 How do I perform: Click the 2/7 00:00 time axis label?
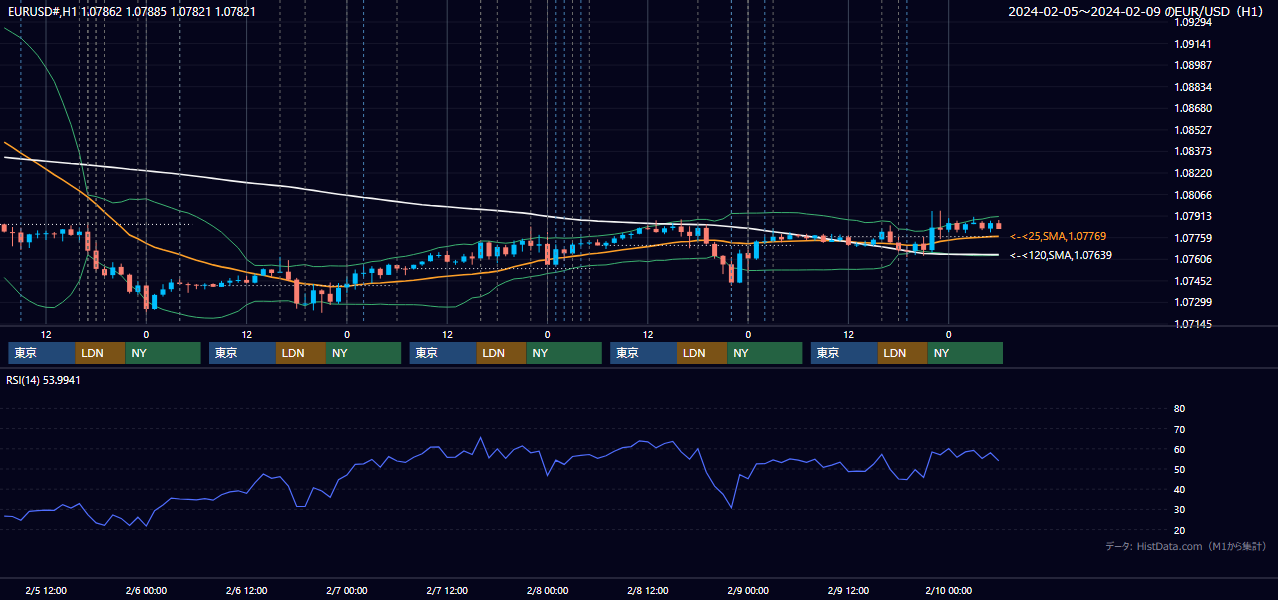347,590
